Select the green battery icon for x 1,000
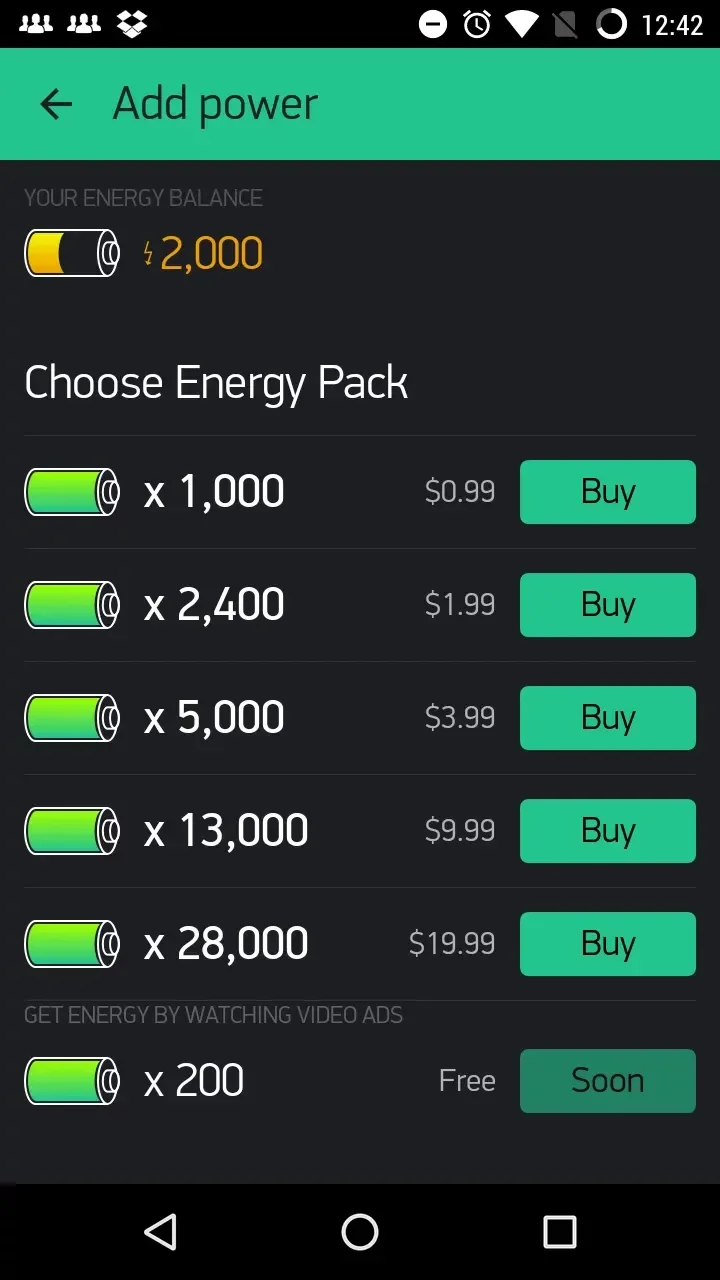 tap(72, 492)
